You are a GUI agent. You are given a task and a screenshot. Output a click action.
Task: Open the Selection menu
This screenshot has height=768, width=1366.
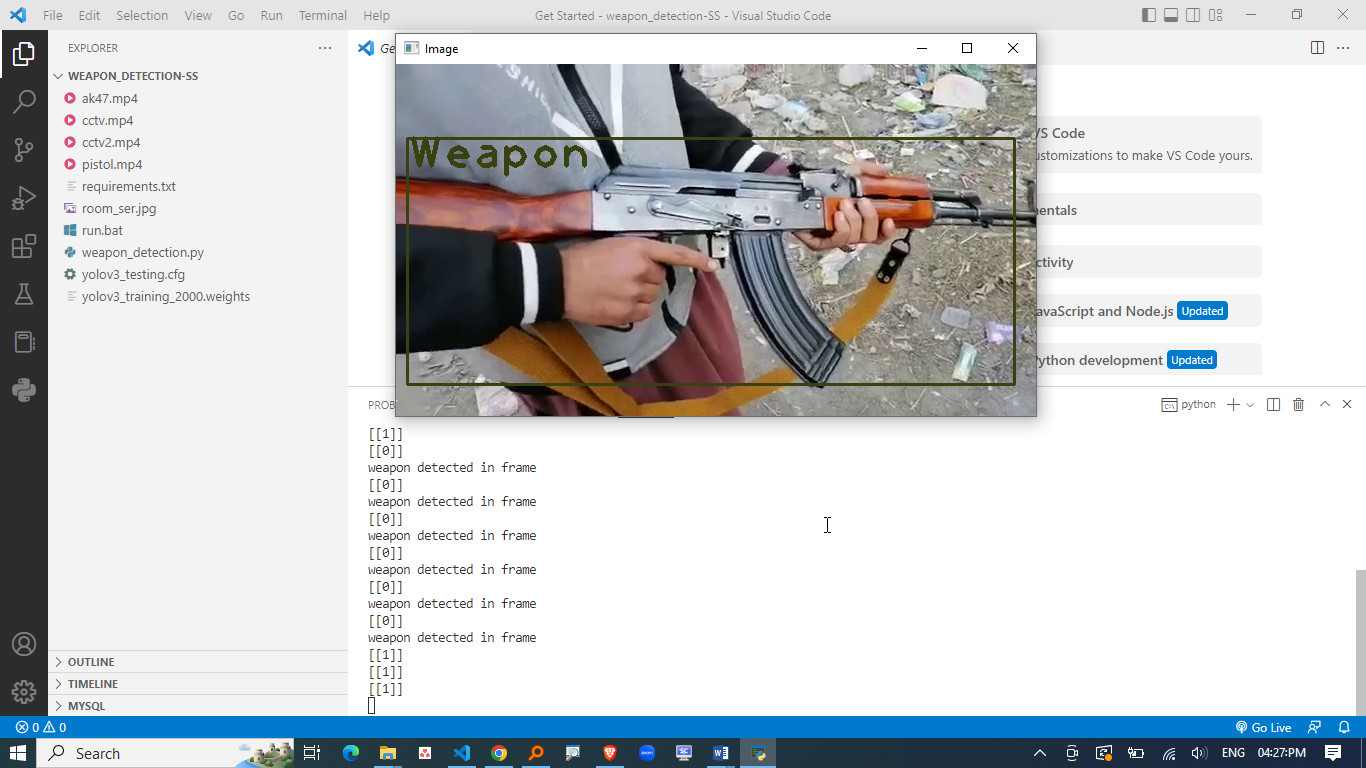[x=142, y=16]
